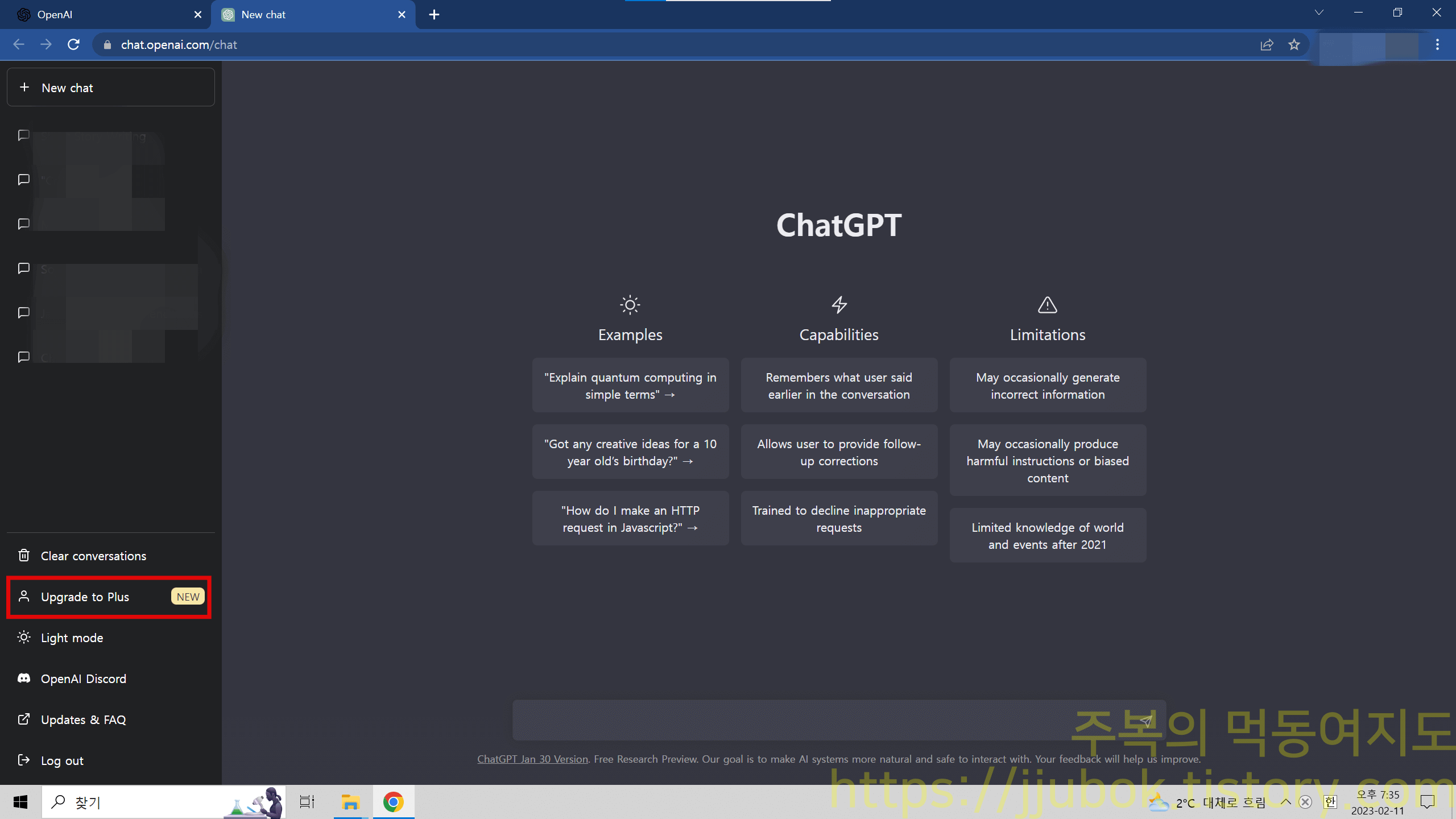This screenshot has width=1456, height=819.
Task: Open the ChatGPT Jan 30 Version link
Action: tap(532, 759)
